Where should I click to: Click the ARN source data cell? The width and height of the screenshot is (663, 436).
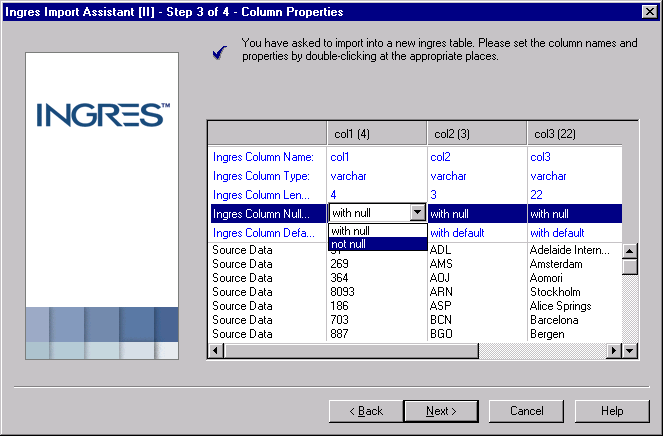(x=441, y=292)
